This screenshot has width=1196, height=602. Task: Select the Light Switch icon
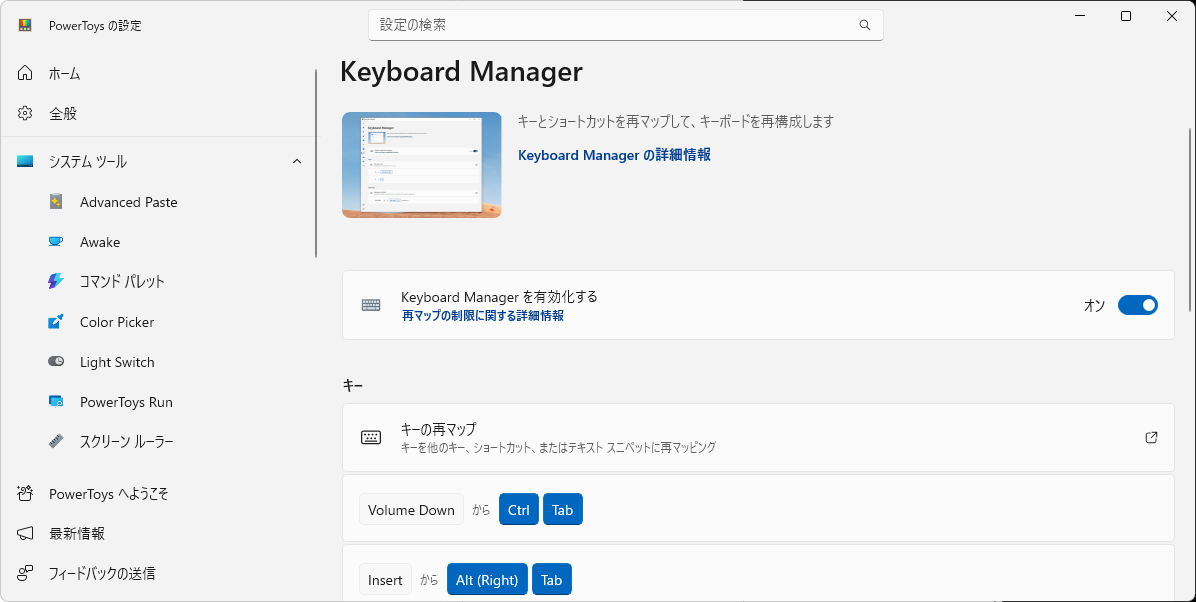(x=57, y=362)
